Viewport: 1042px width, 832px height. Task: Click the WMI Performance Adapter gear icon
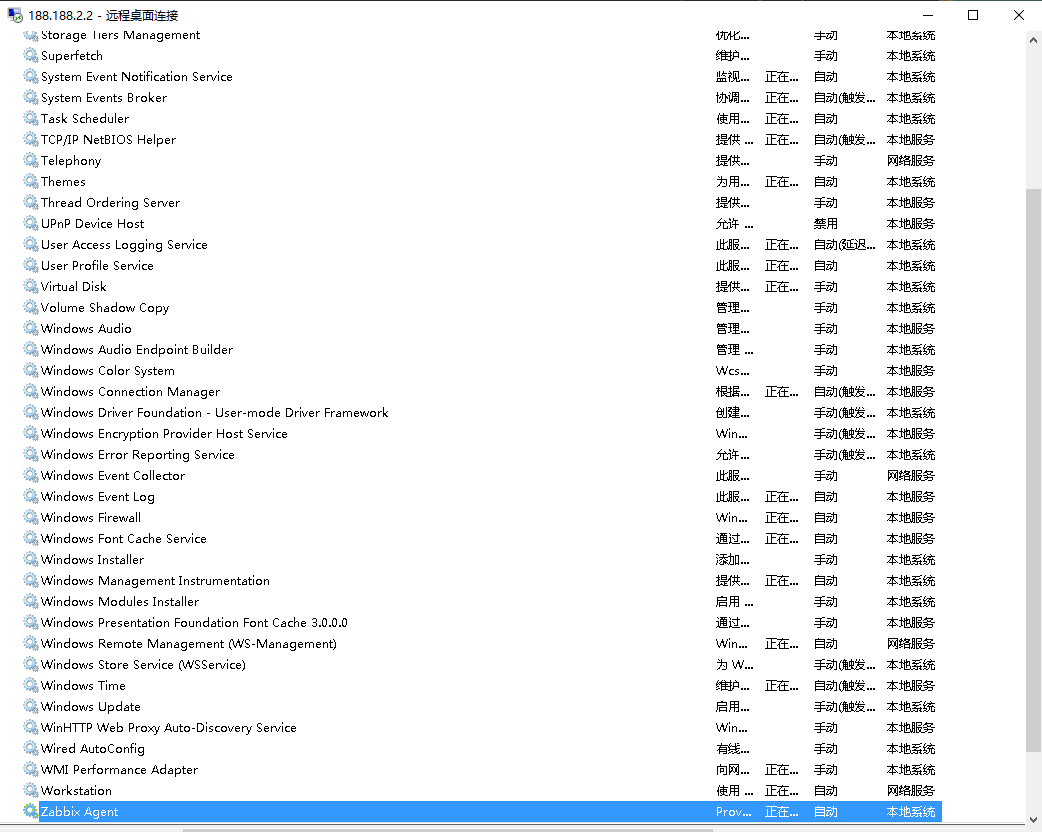(x=31, y=770)
